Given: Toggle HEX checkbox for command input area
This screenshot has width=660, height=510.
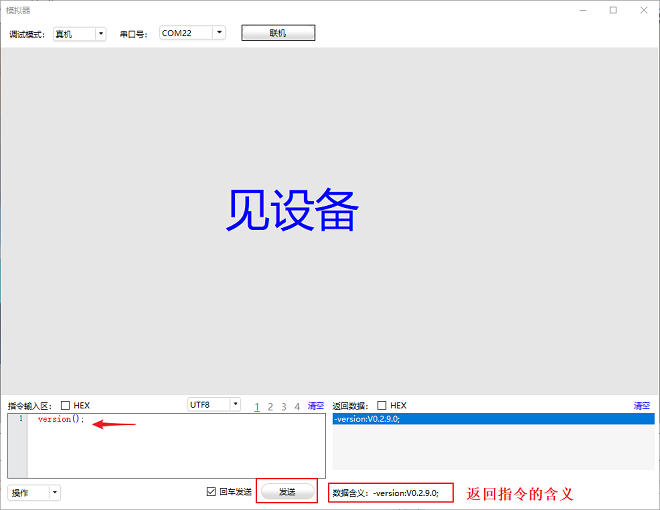Looking at the screenshot, I should [x=65, y=405].
